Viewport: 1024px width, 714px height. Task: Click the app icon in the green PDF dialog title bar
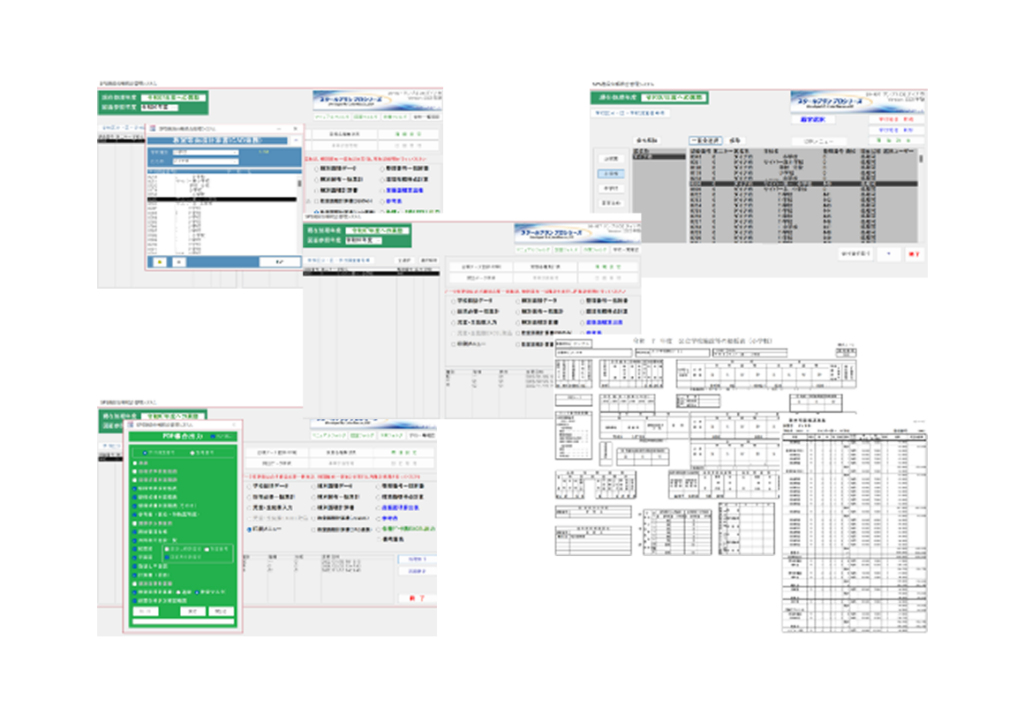point(131,425)
